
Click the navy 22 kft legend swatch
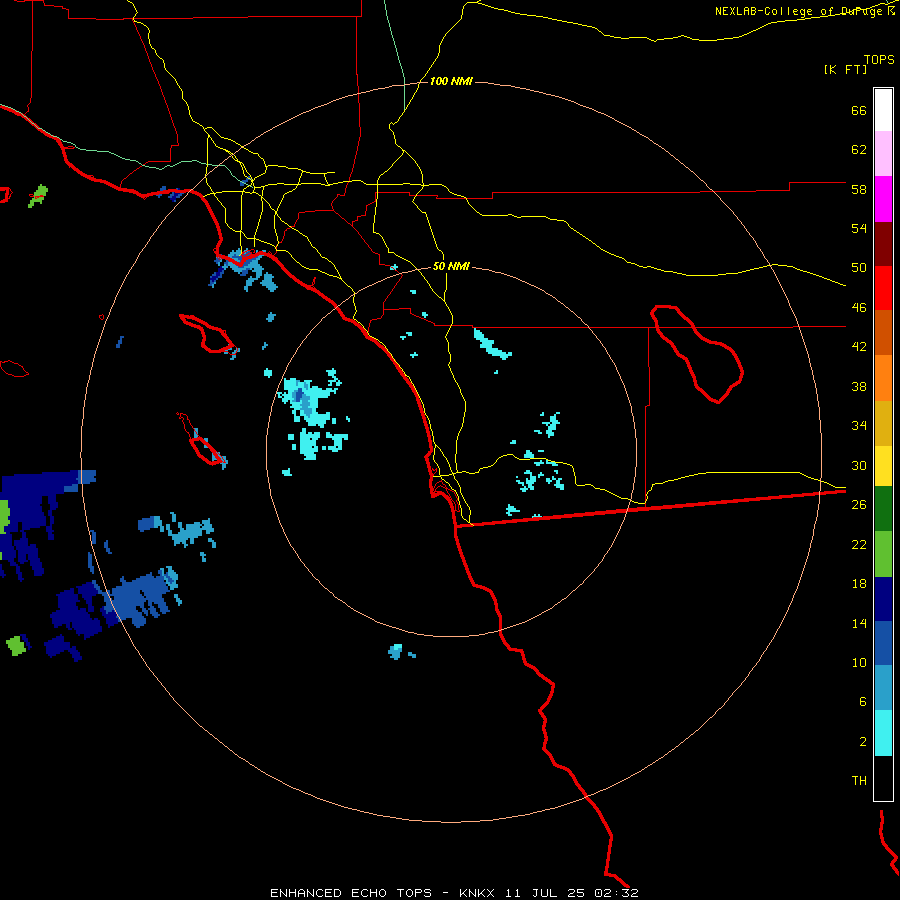[x=883, y=599]
